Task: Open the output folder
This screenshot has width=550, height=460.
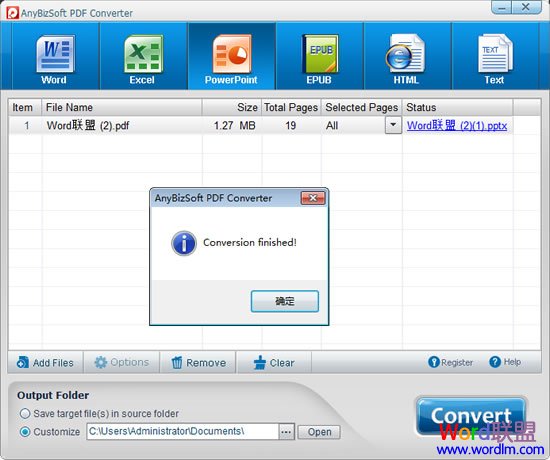Action: tap(319, 432)
